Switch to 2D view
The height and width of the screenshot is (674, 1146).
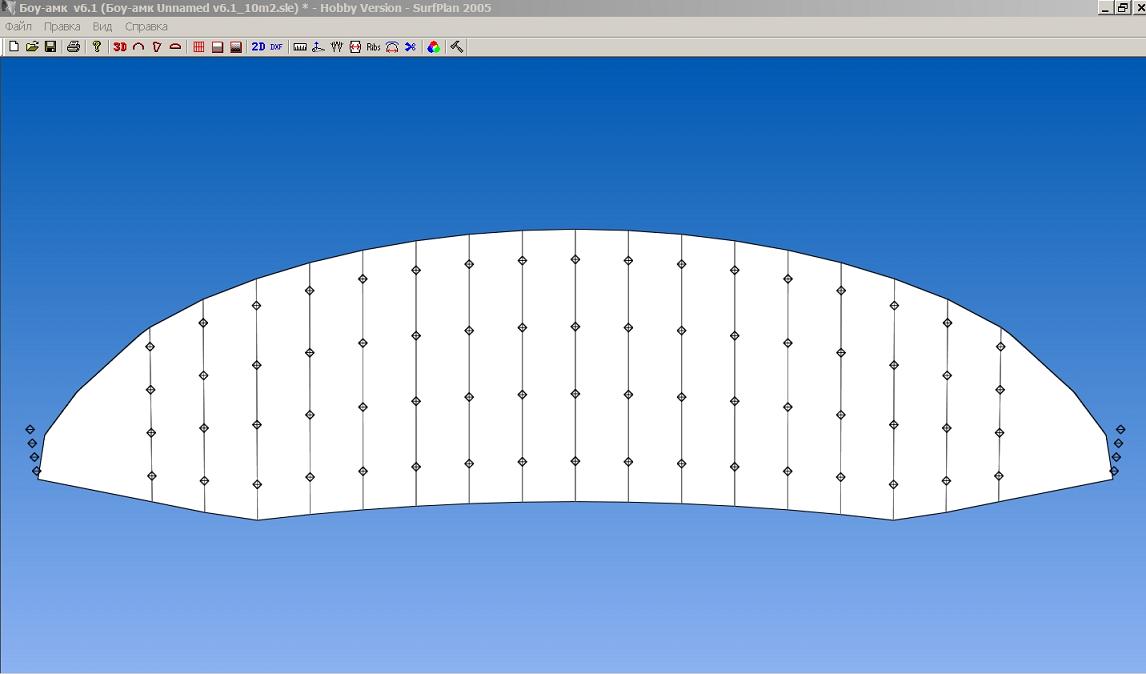[x=258, y=47]
